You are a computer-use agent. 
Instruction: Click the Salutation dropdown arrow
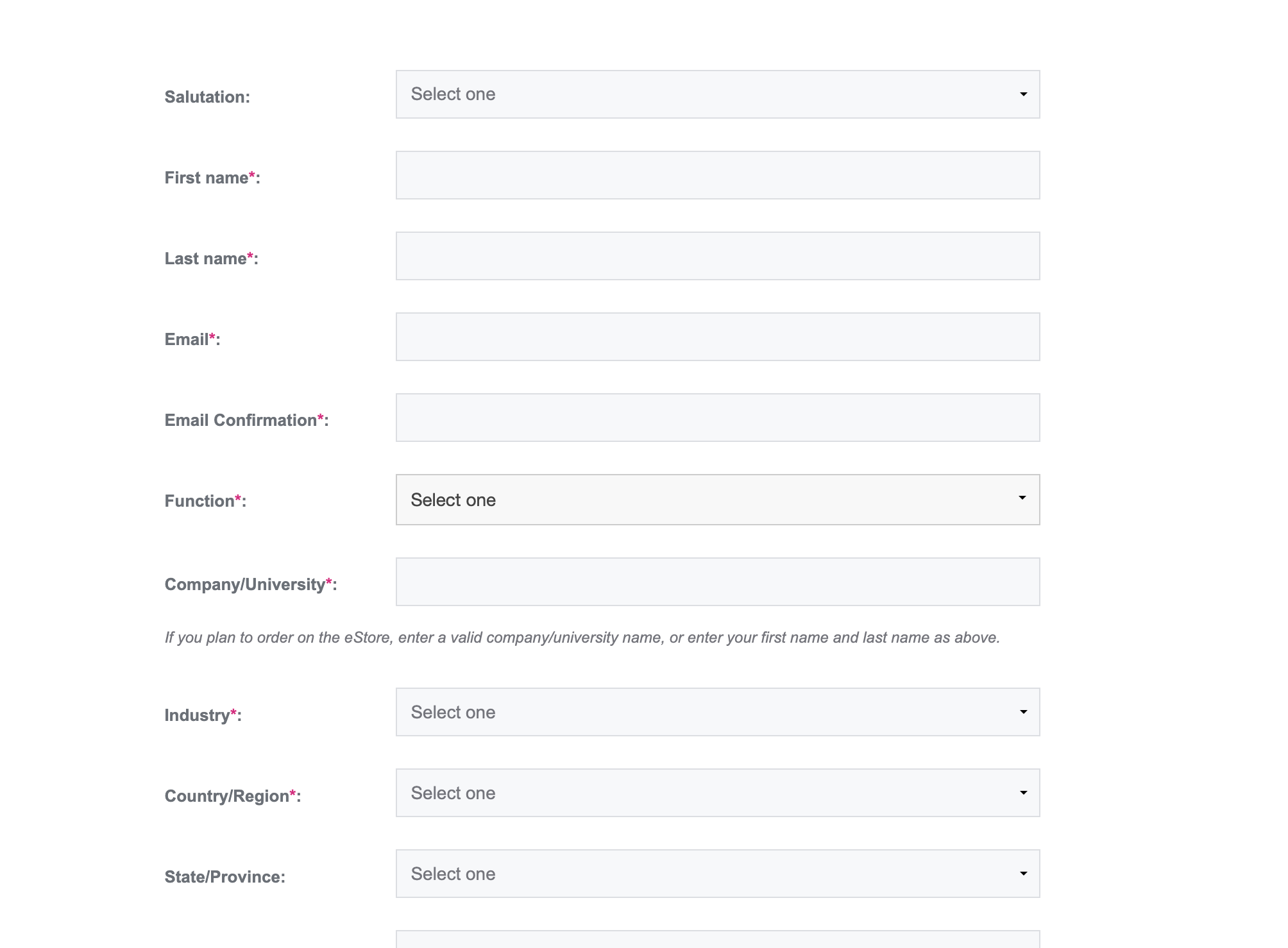click(x=1023, y=94)
